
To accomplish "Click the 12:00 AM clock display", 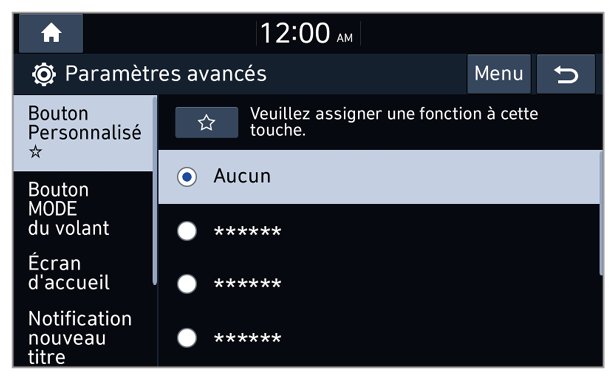I will tap(307, 34).
